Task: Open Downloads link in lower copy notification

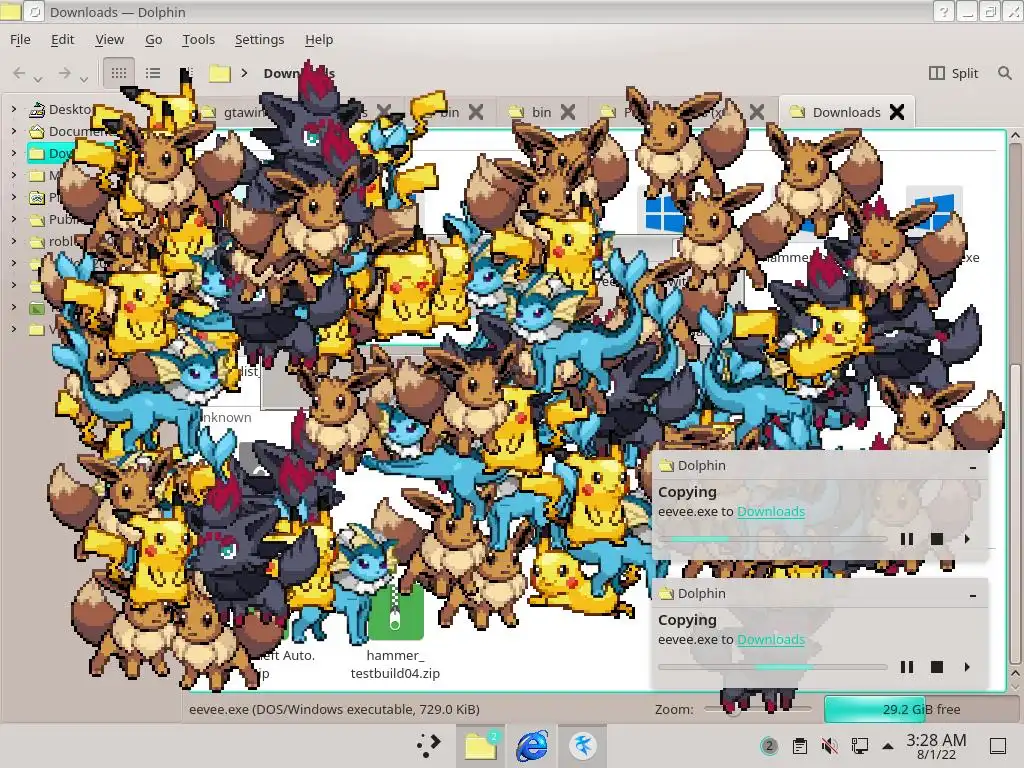Action: [x=771, y=639]
